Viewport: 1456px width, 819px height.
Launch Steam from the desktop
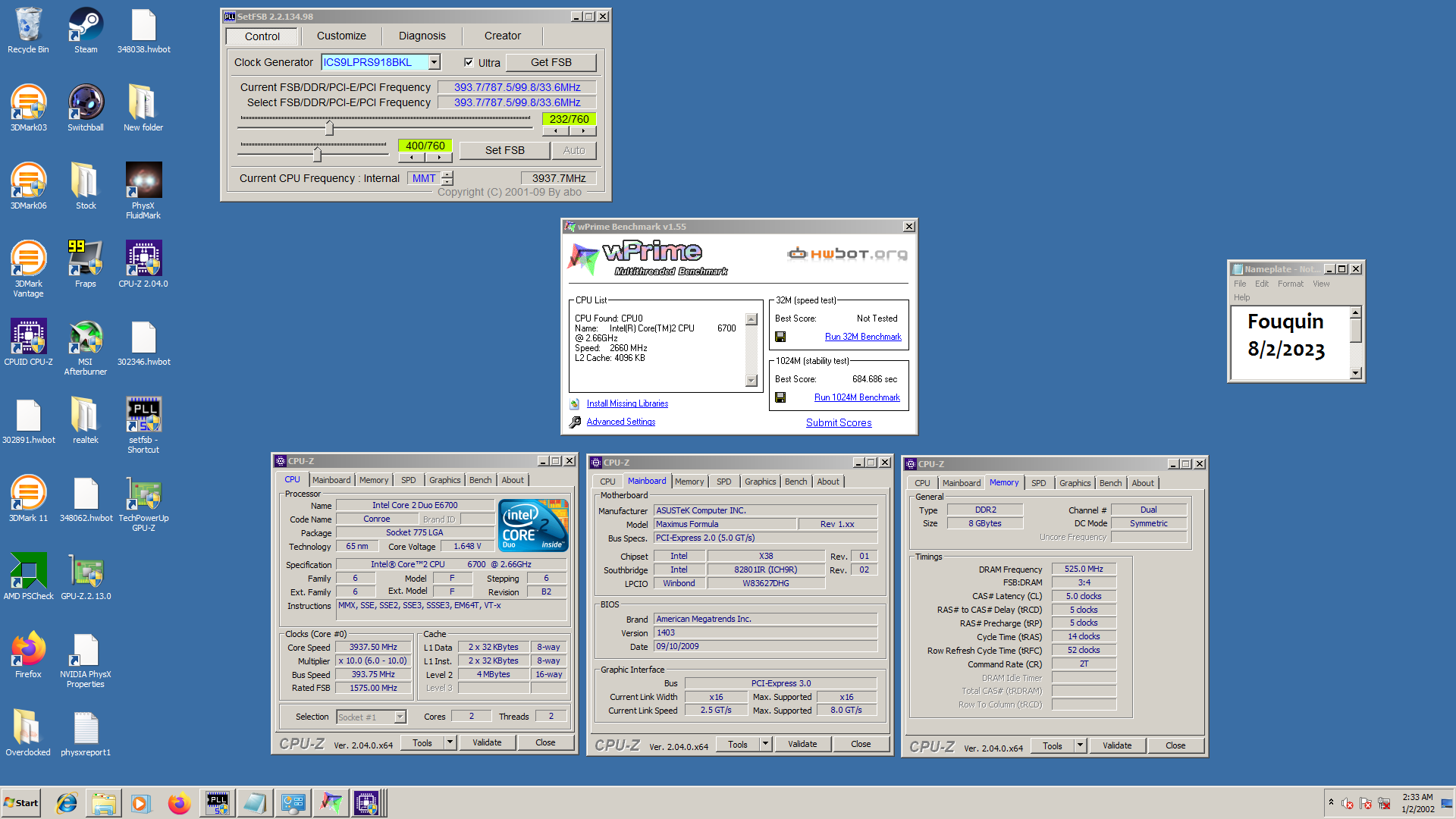86,30
